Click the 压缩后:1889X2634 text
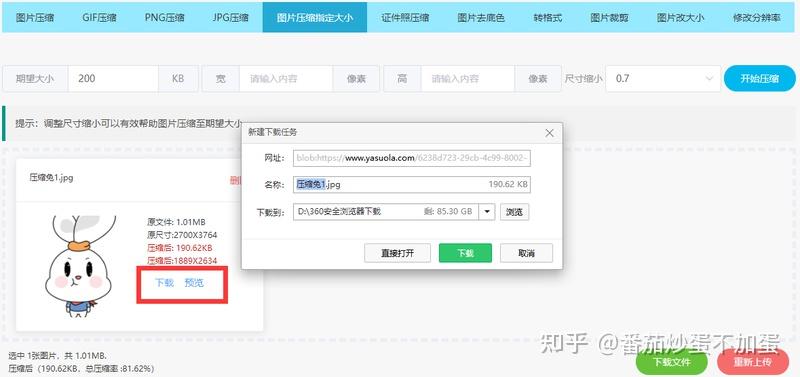This screenshot has height=377, width=800. point(182,261)
